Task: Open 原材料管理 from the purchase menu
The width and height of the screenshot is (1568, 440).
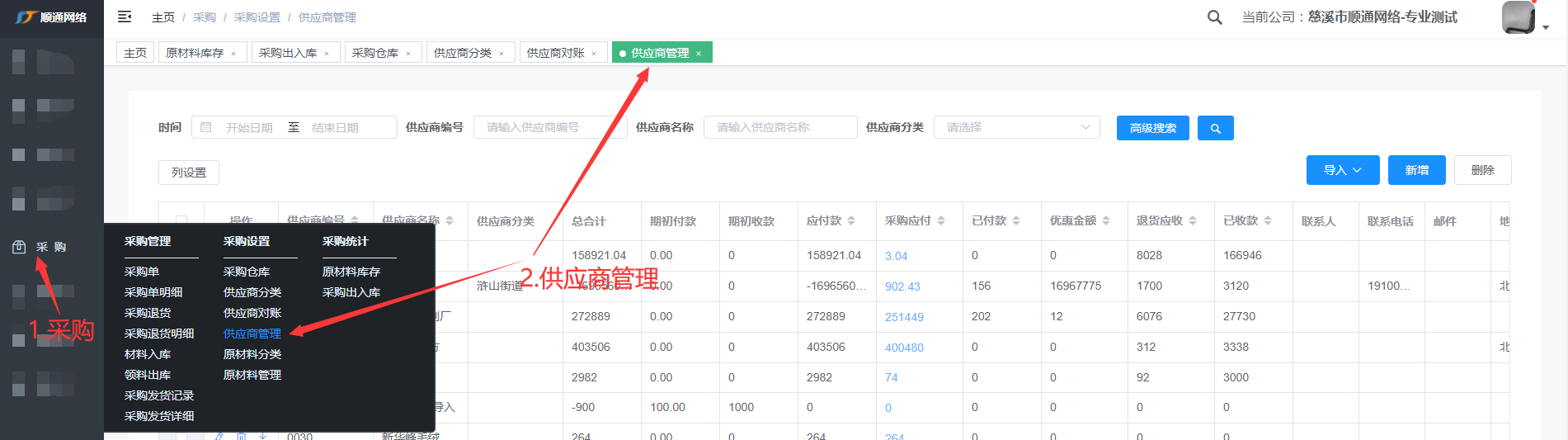Action: pyautogui.click(x=252, y=375)
